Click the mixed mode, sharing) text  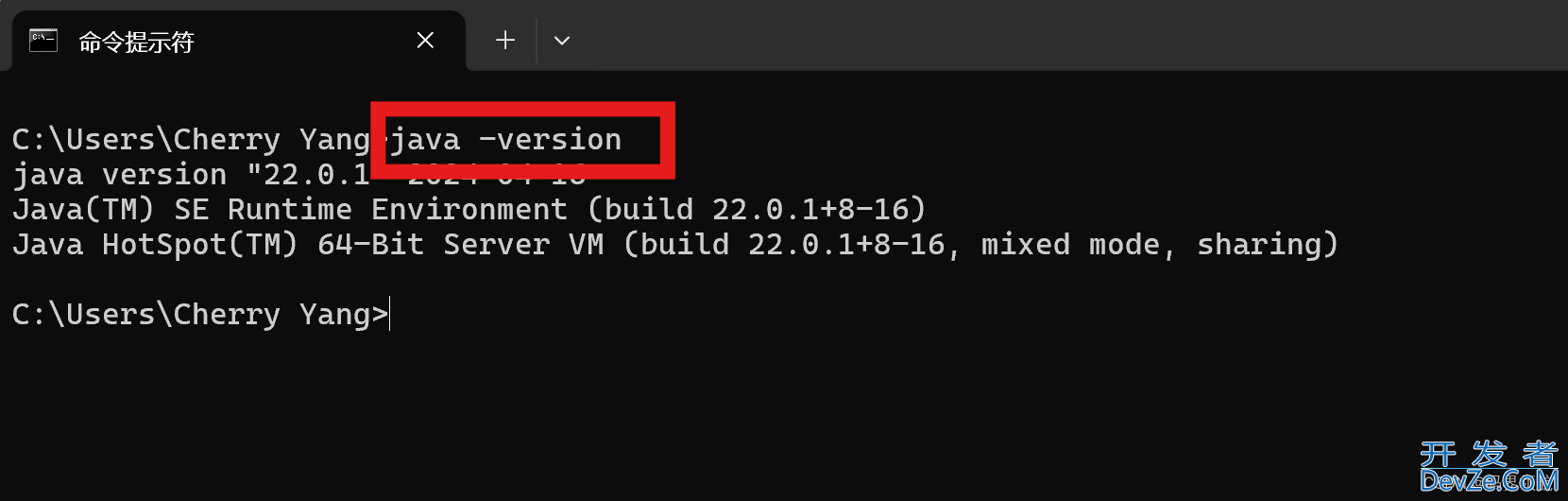[1160, 245]
